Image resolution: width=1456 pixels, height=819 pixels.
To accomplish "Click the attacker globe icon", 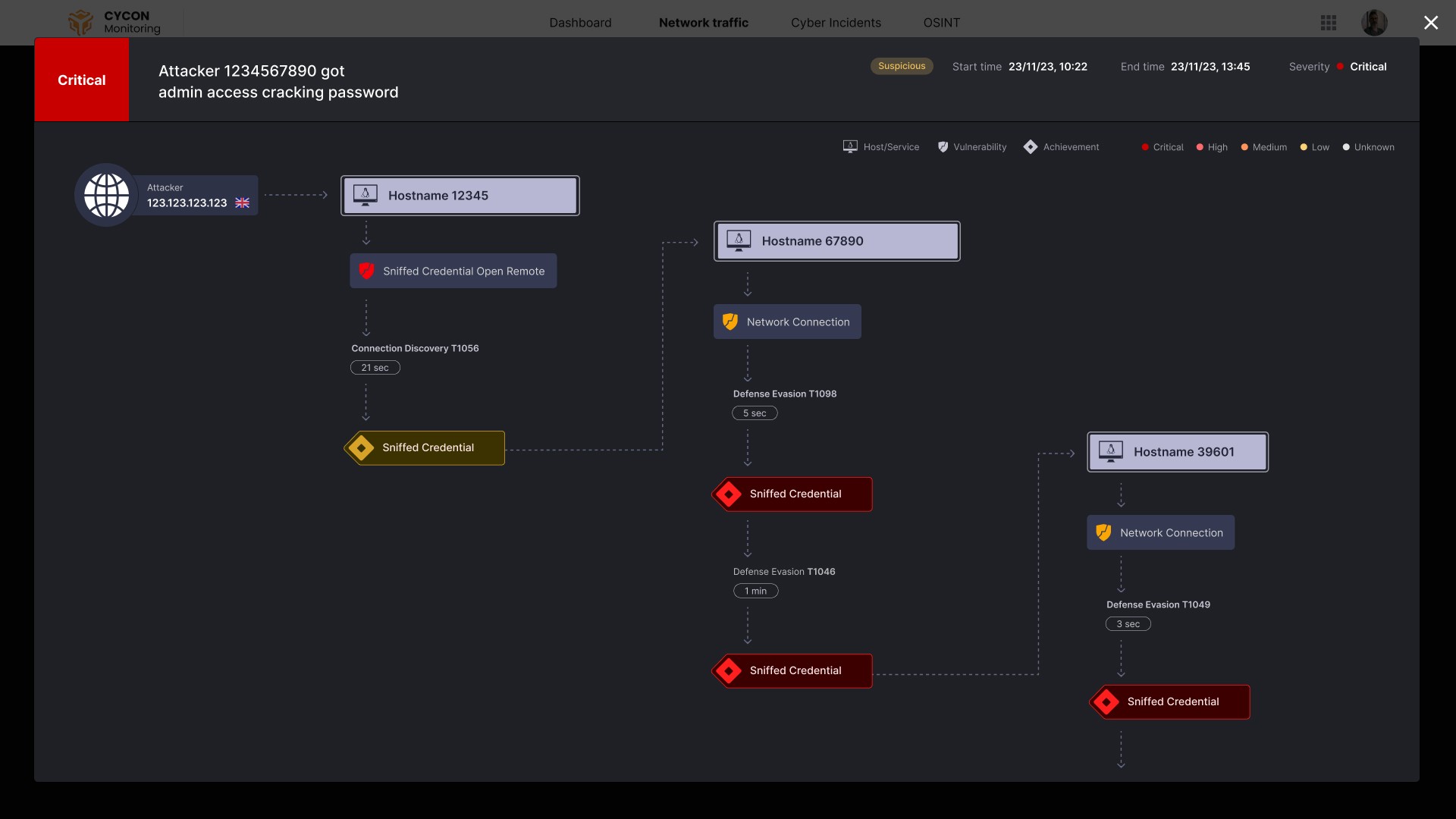I will 106,195.
